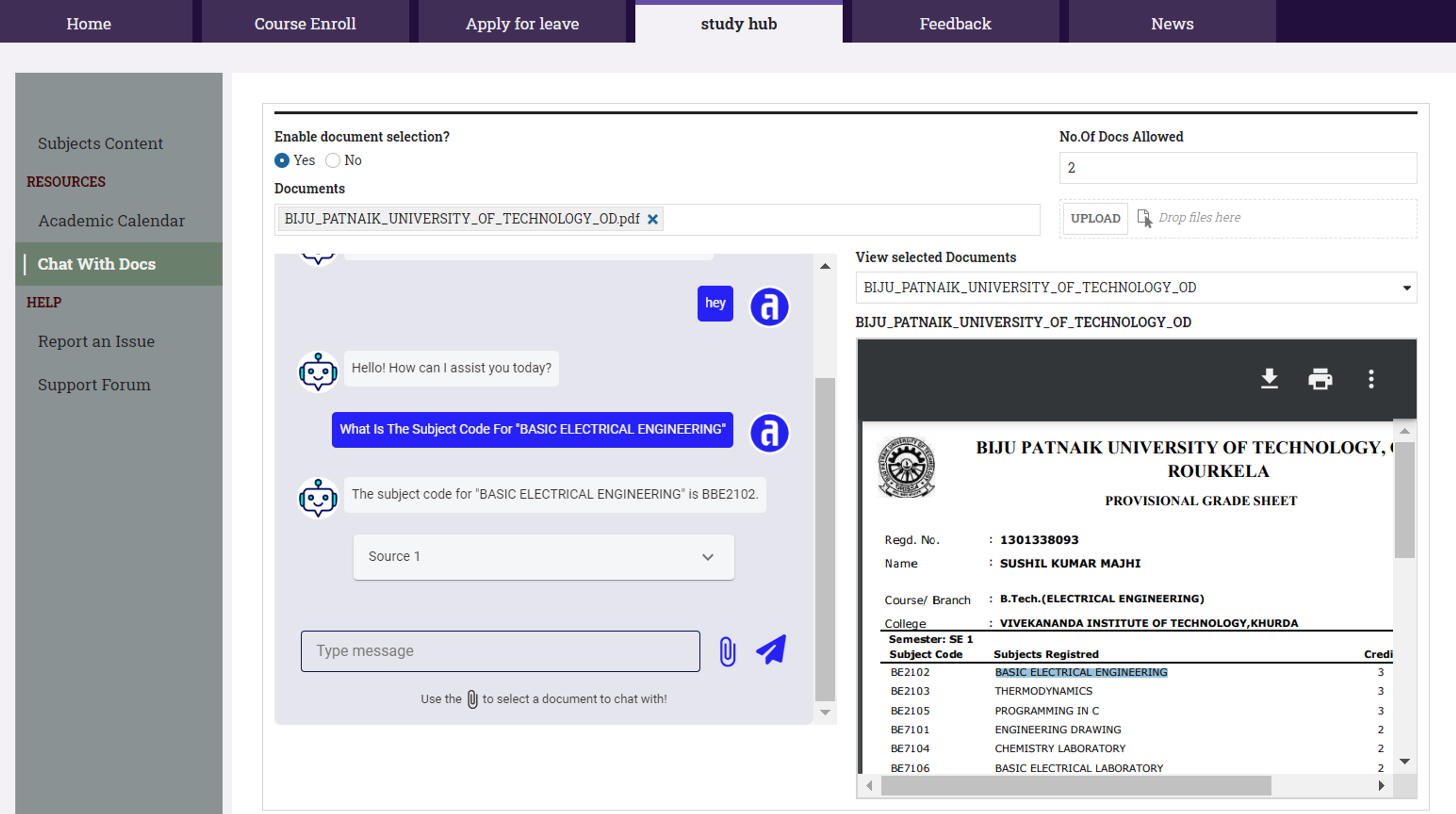The height and width of the screenshot is (814, 1456).
Task: Download the PDF document
Action: (x=1269, y=379)
